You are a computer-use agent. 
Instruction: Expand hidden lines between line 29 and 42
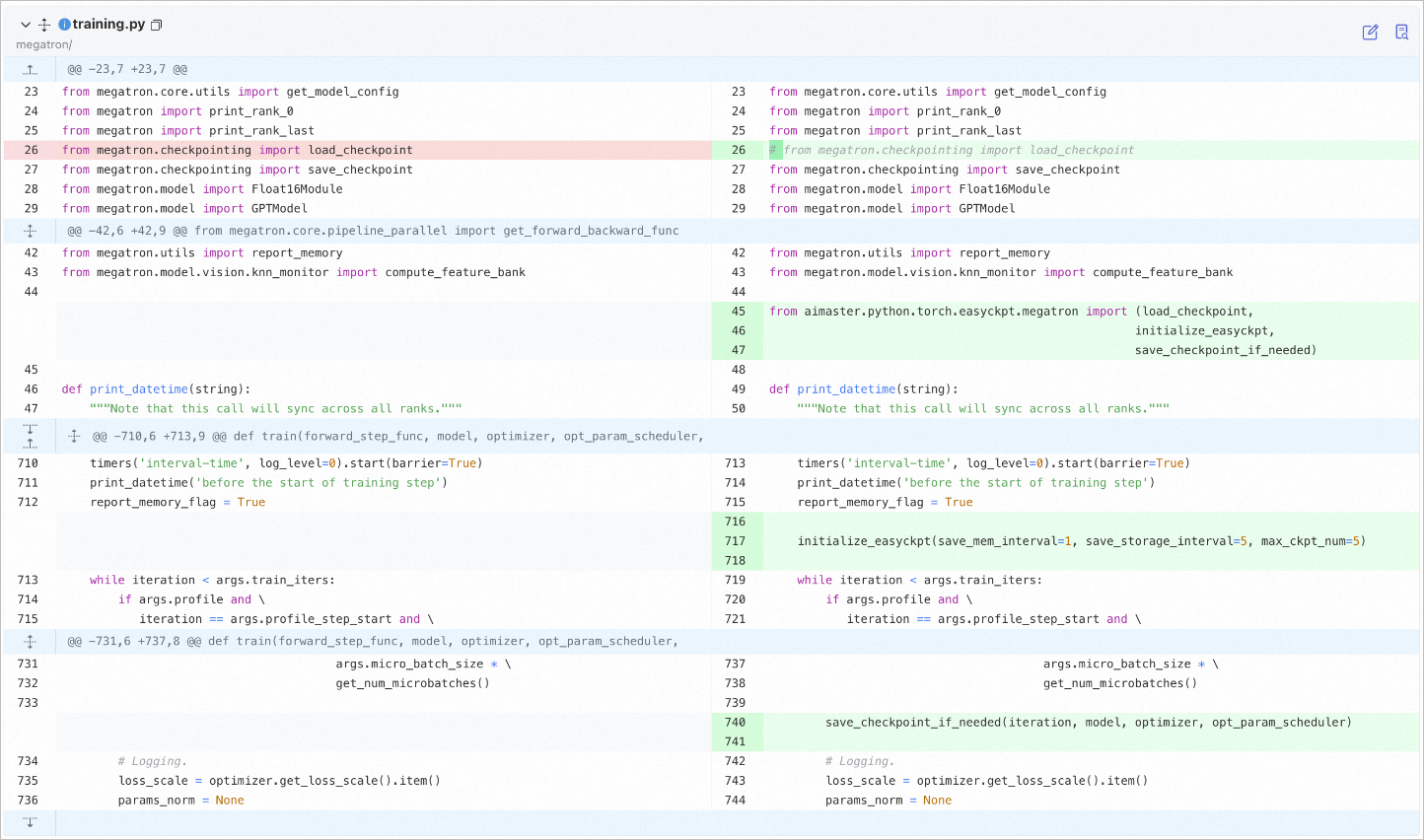pos(31,231)
